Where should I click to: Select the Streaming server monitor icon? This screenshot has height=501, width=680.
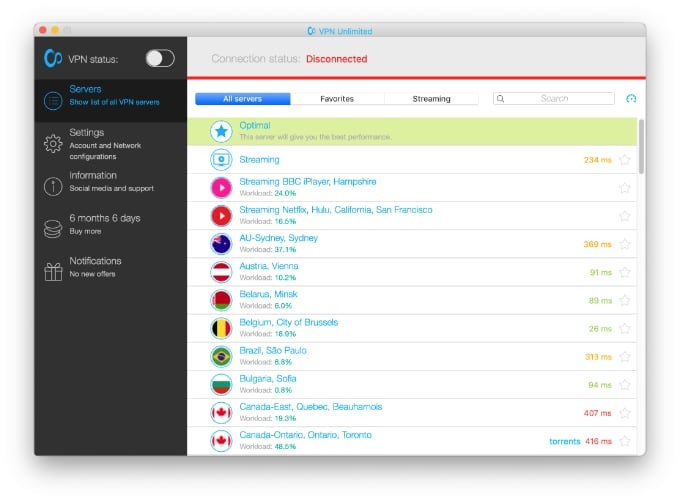point(221,160)
